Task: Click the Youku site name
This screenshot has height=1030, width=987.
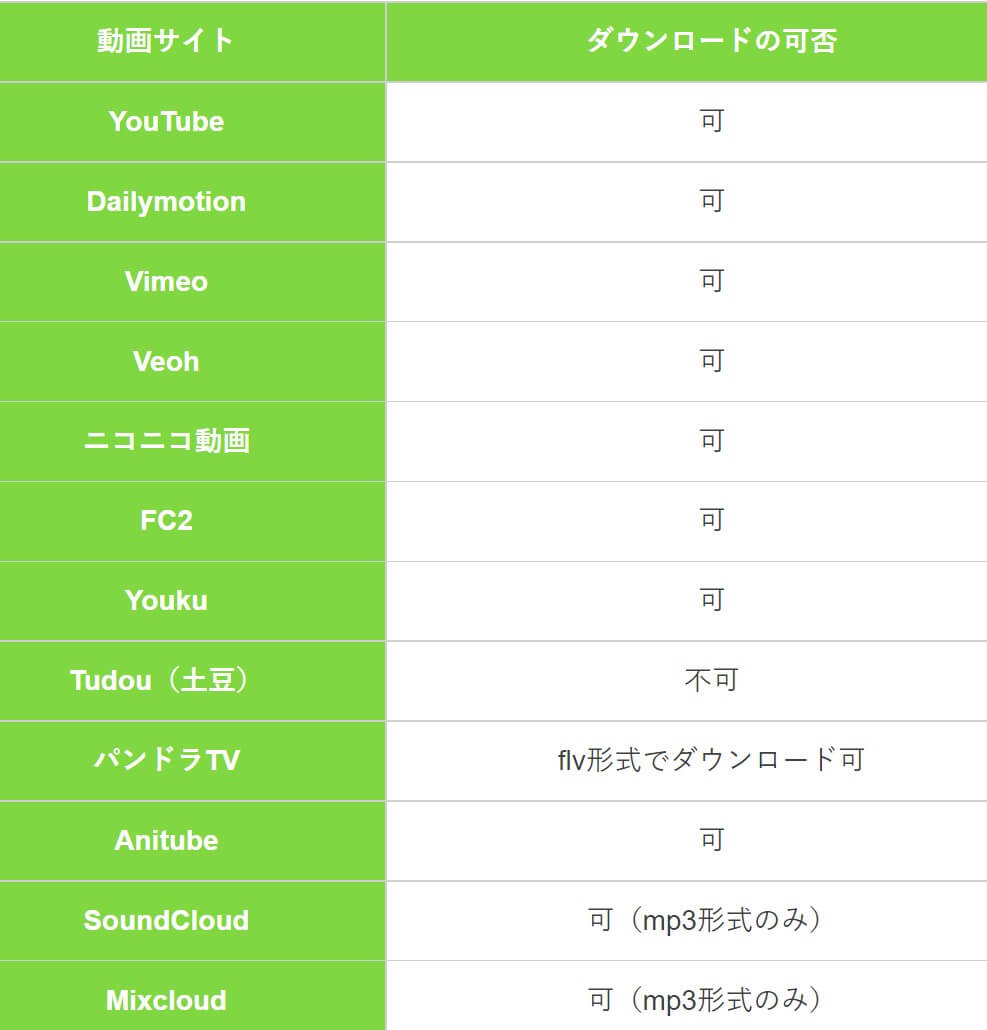Action: (166, 601)
